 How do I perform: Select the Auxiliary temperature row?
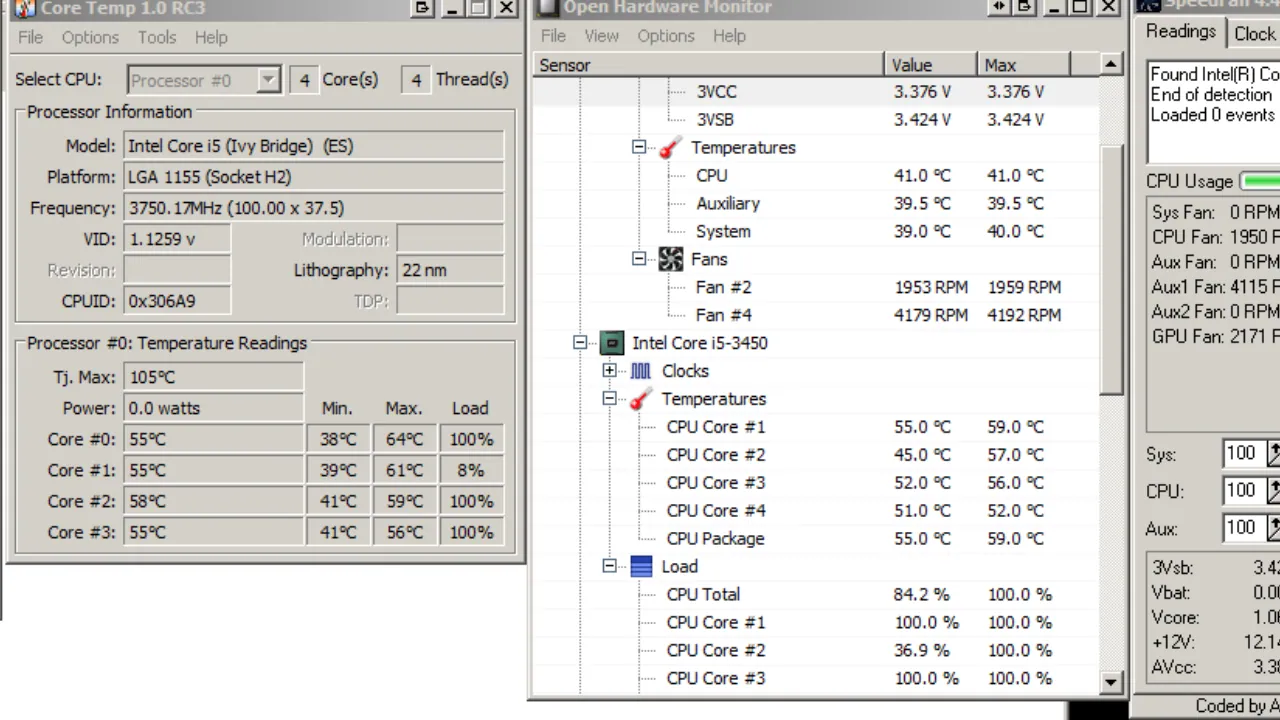pos(814,203)
